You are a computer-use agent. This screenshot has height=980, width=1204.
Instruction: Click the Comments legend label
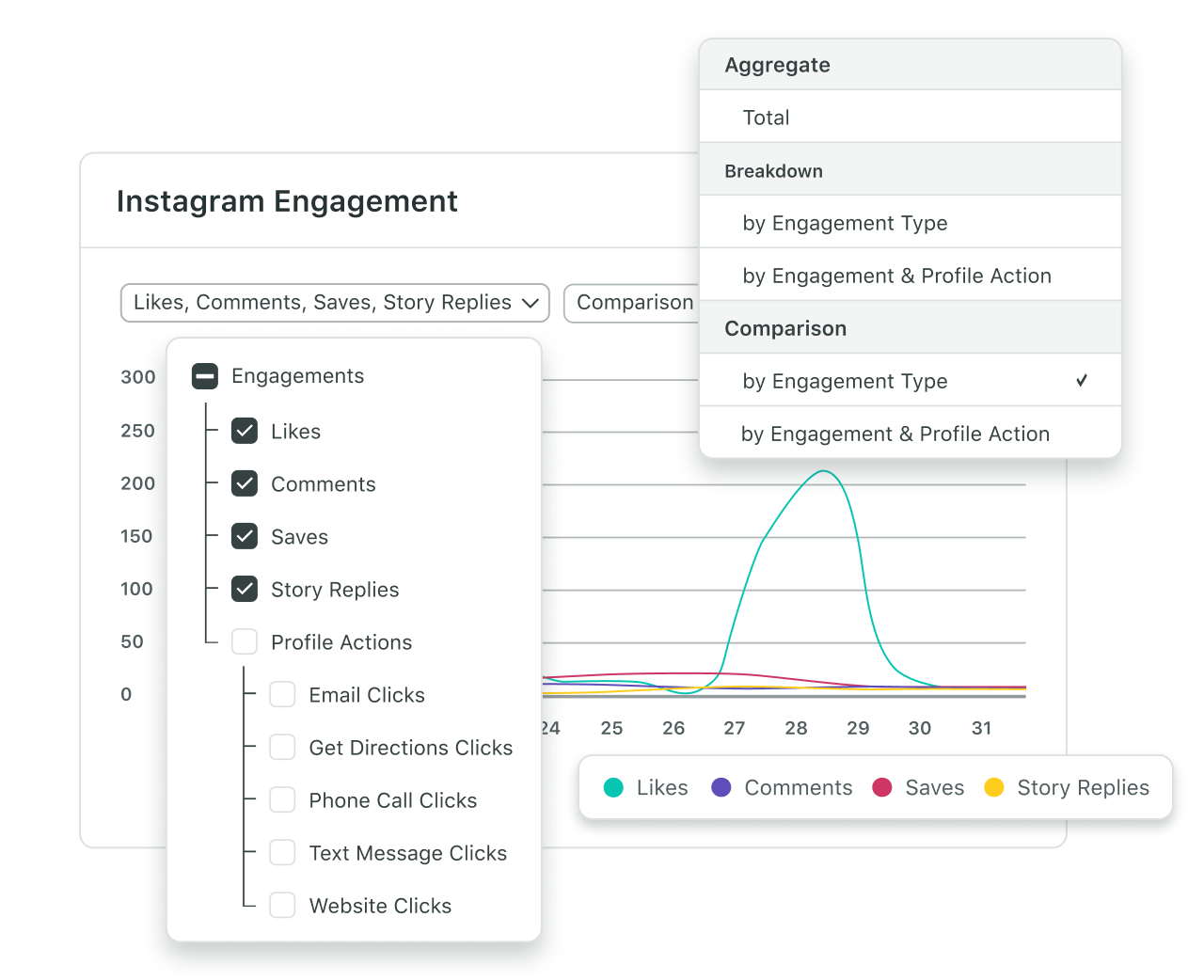[x=799, y=787]
